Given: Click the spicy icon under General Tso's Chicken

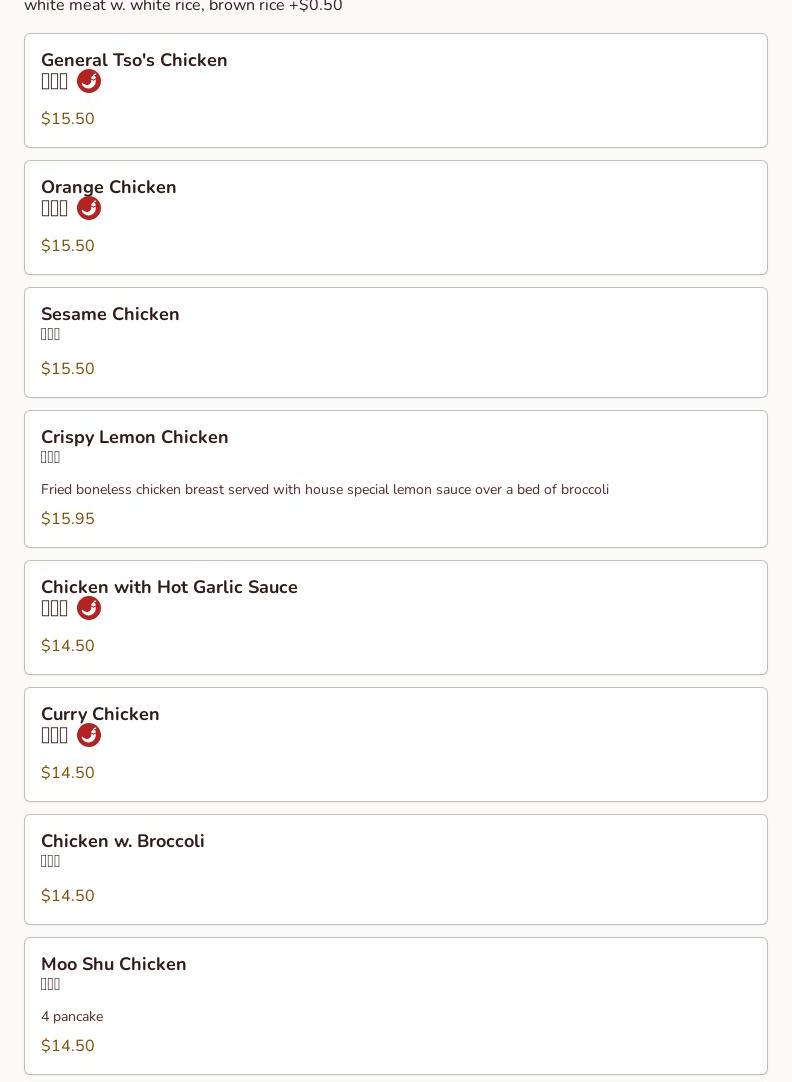Looking at the screenshot, I should coord(89,82).
